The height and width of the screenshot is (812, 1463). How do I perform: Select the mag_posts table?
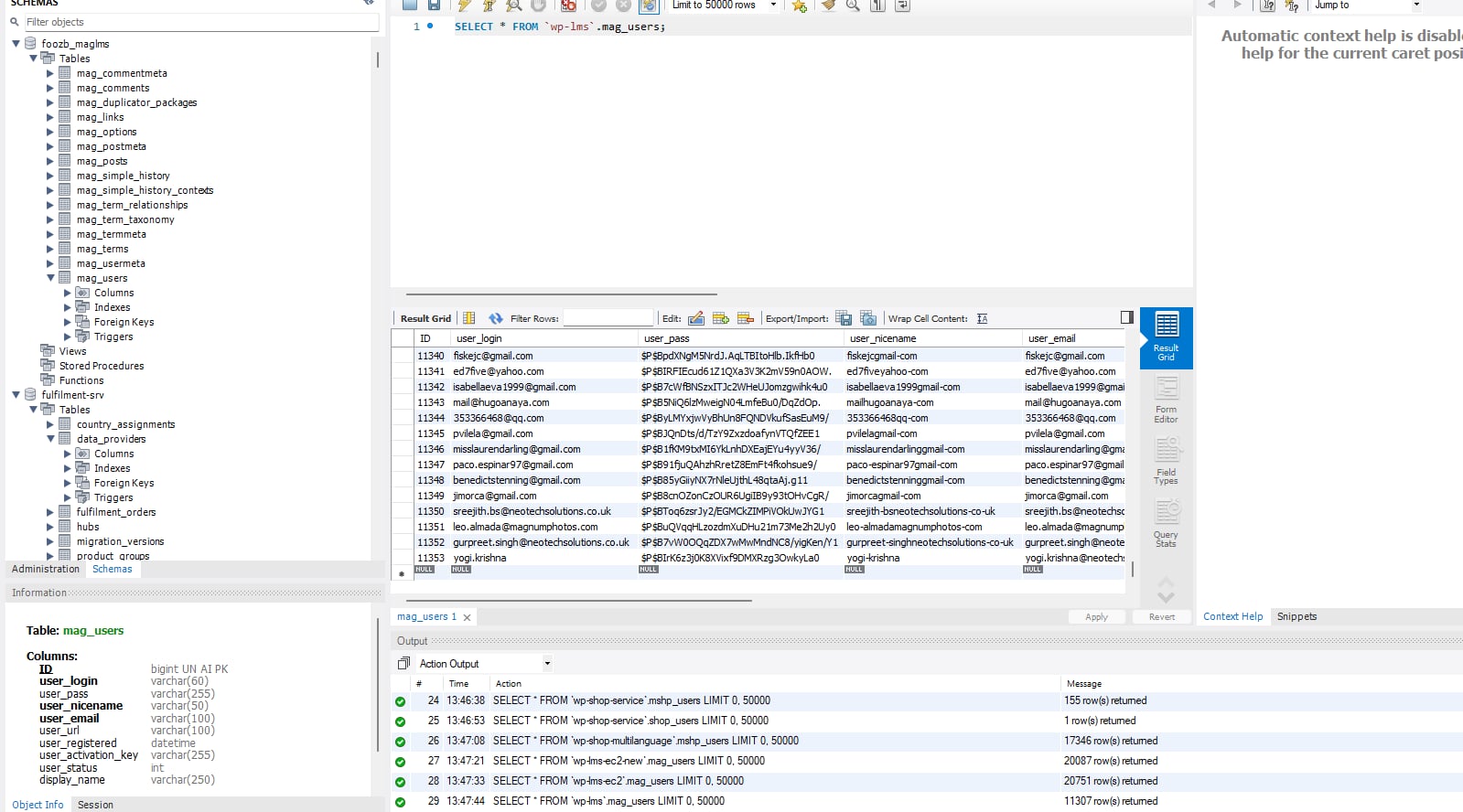[x=102, y=161]
